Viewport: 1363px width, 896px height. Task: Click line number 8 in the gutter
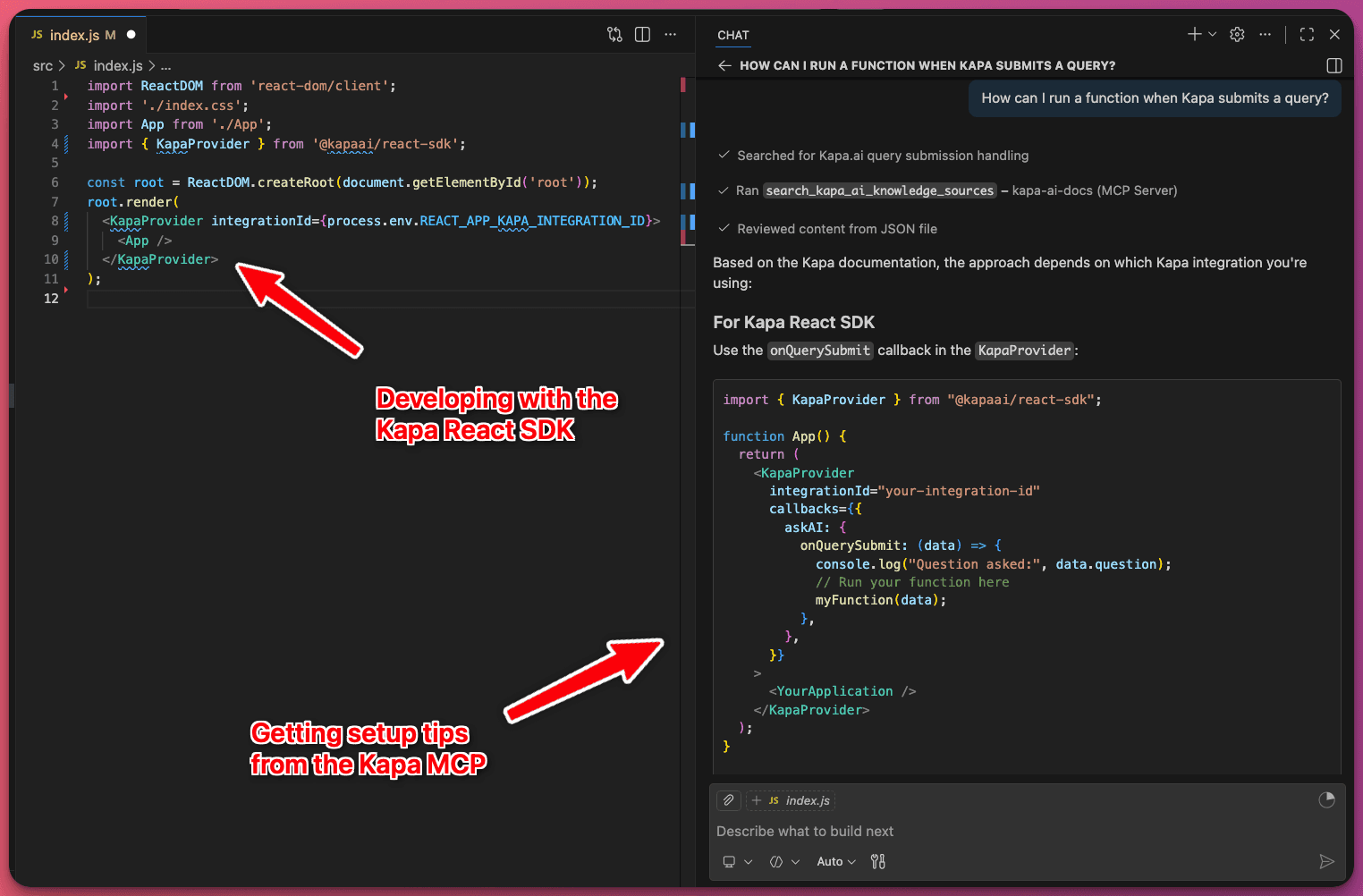coord(55,221)
